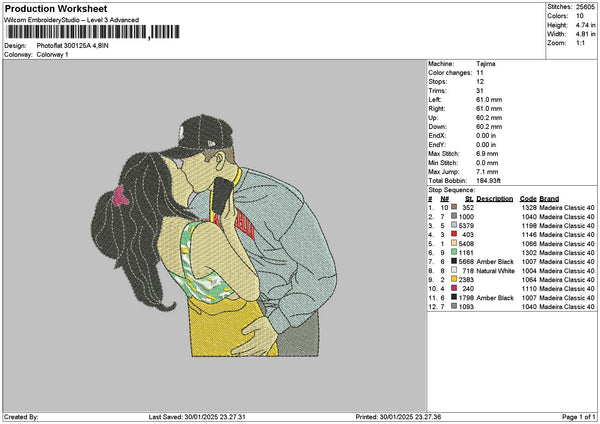This screenshot has width=600, height=424.
Task: Click the beige swatch for thread code 1066
Action: point(454,243)
